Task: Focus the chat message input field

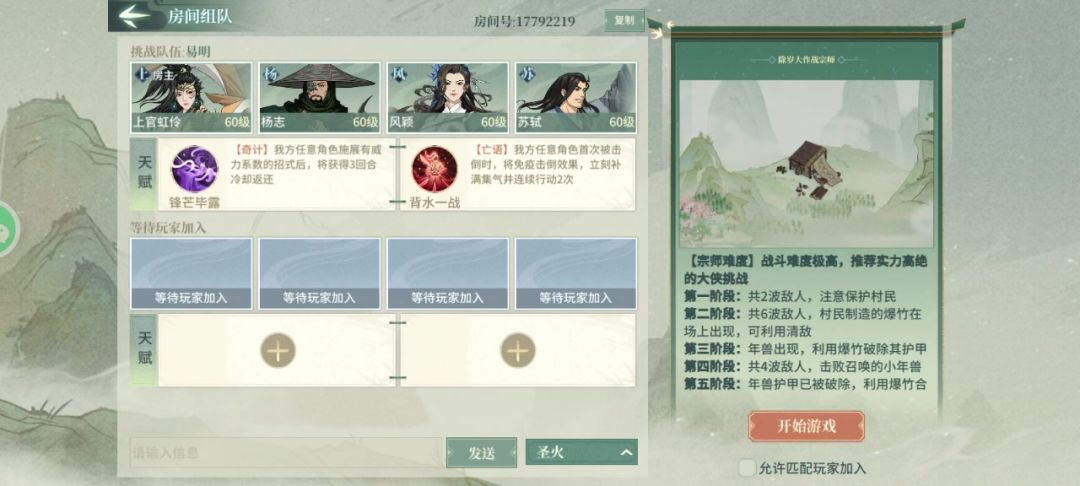Action: coord(286,452)
